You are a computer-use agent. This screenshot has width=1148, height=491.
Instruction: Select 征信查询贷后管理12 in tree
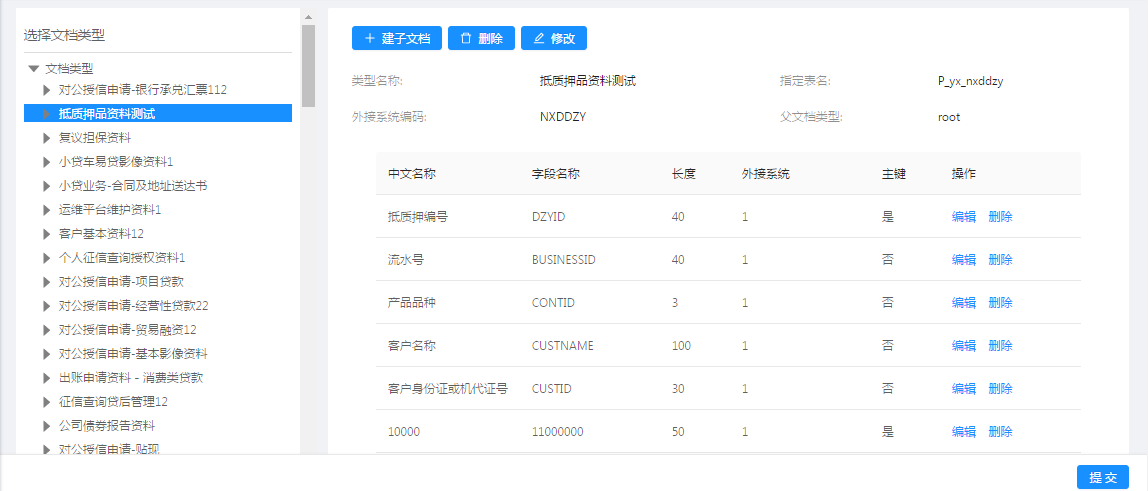(113, 402)
